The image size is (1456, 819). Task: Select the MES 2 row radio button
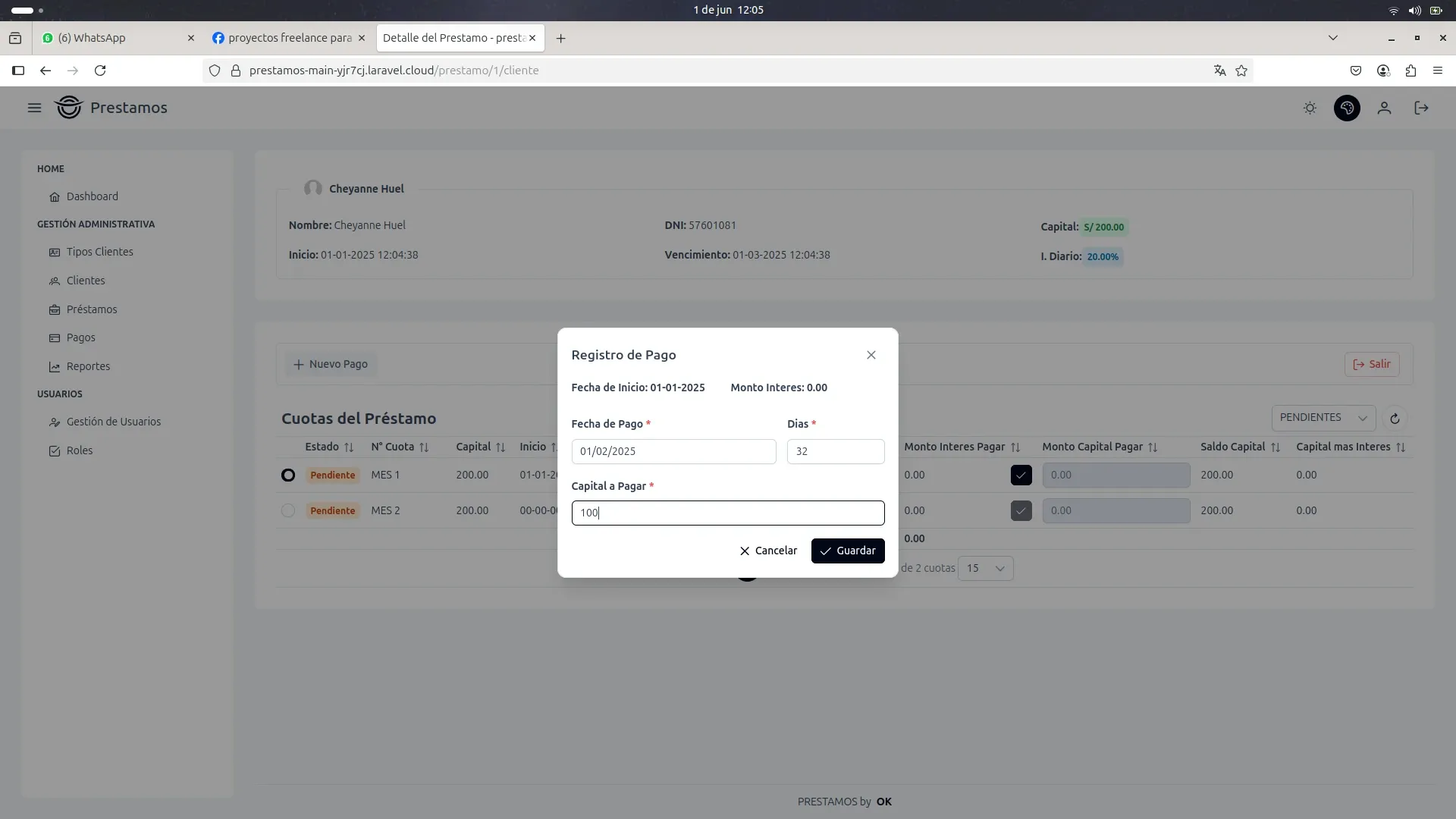pyautogui.click(x=288, y=510)
